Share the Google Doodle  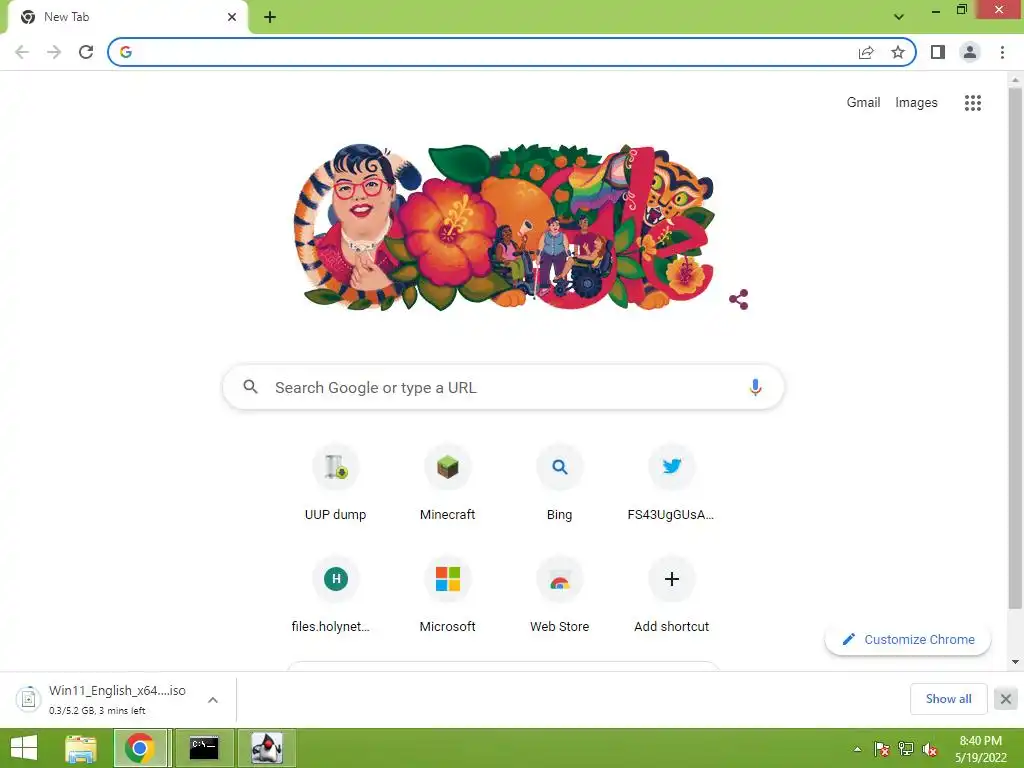739,300
